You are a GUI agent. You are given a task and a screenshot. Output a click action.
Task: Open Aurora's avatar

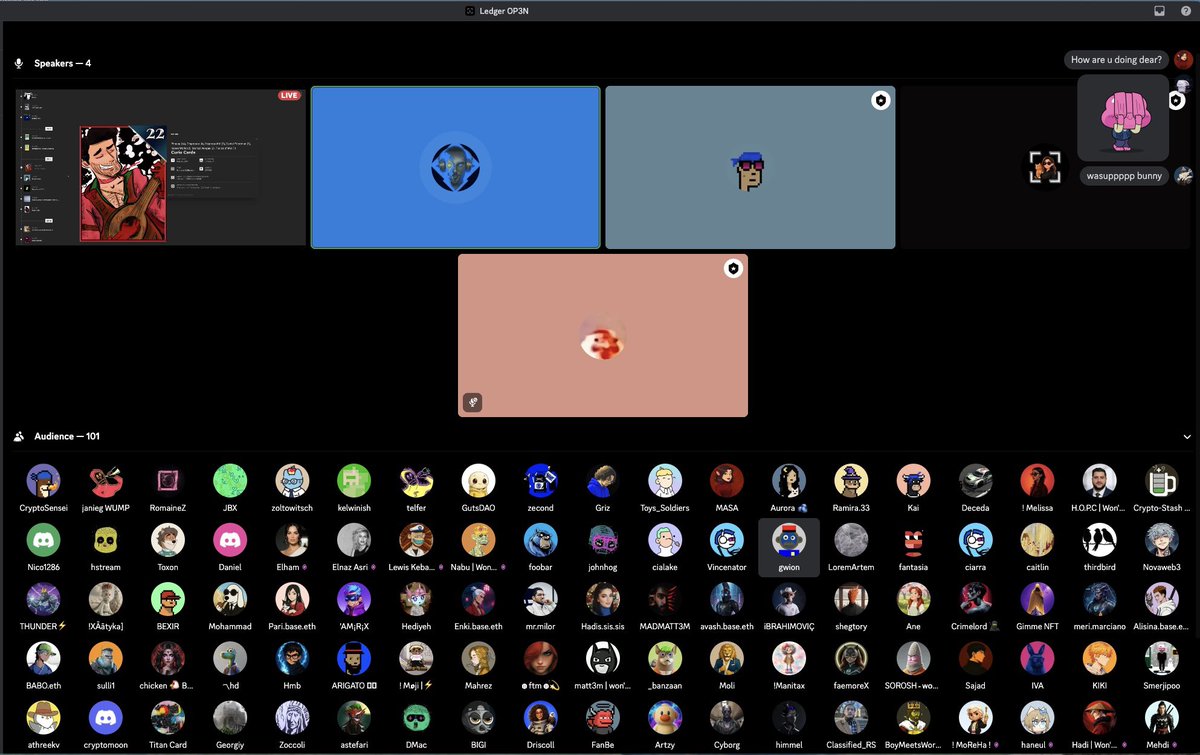(x=789, y=481)
